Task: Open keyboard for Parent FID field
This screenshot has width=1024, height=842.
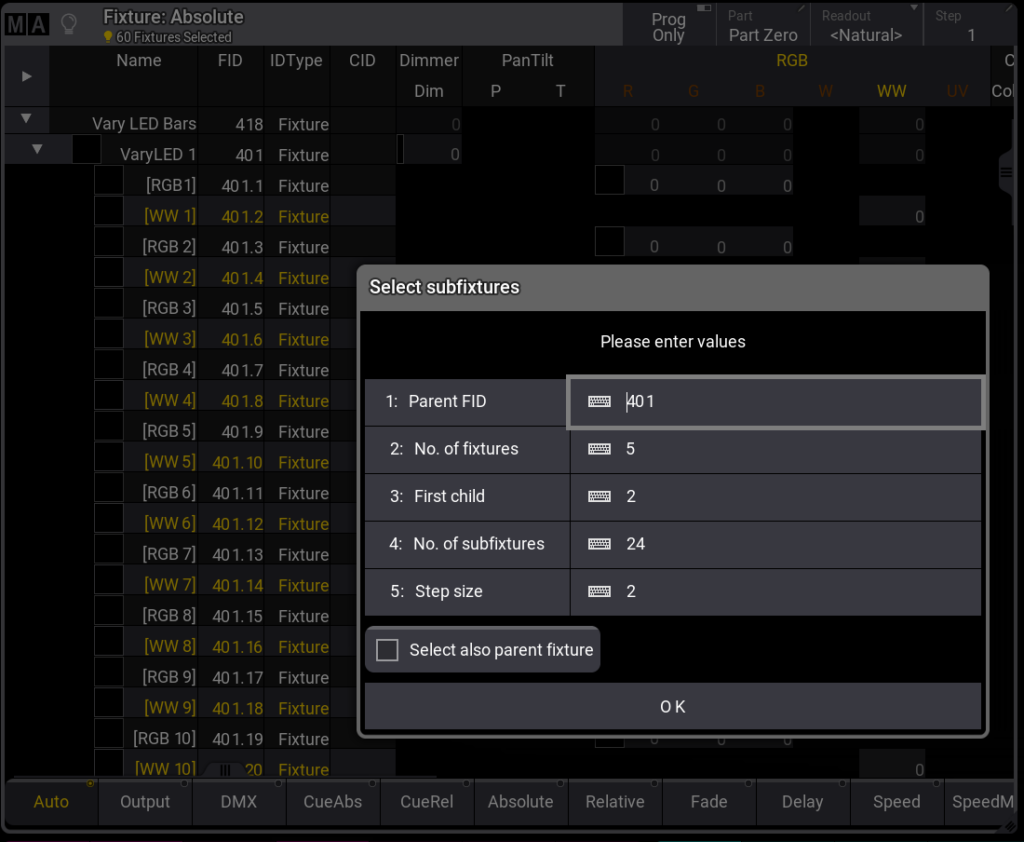Action: click(x=599, y=402)
